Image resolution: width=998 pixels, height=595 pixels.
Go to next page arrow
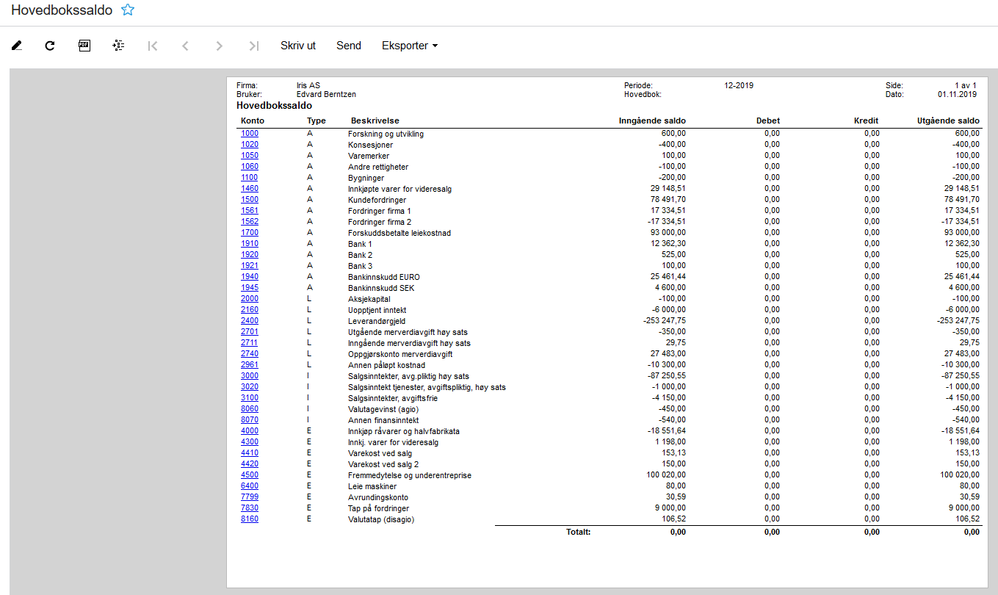219,46
